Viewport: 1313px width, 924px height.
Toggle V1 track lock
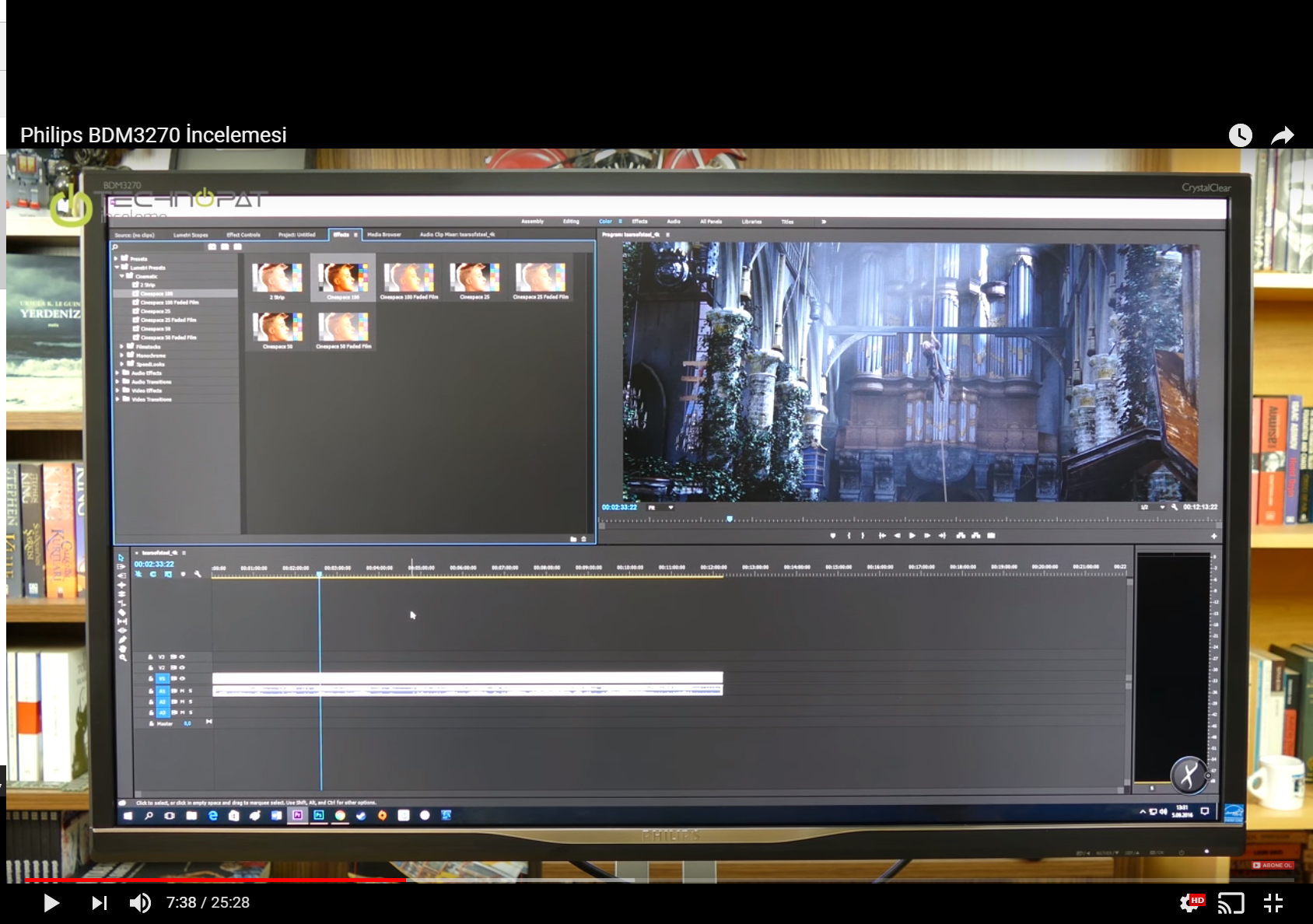[151, 679]
